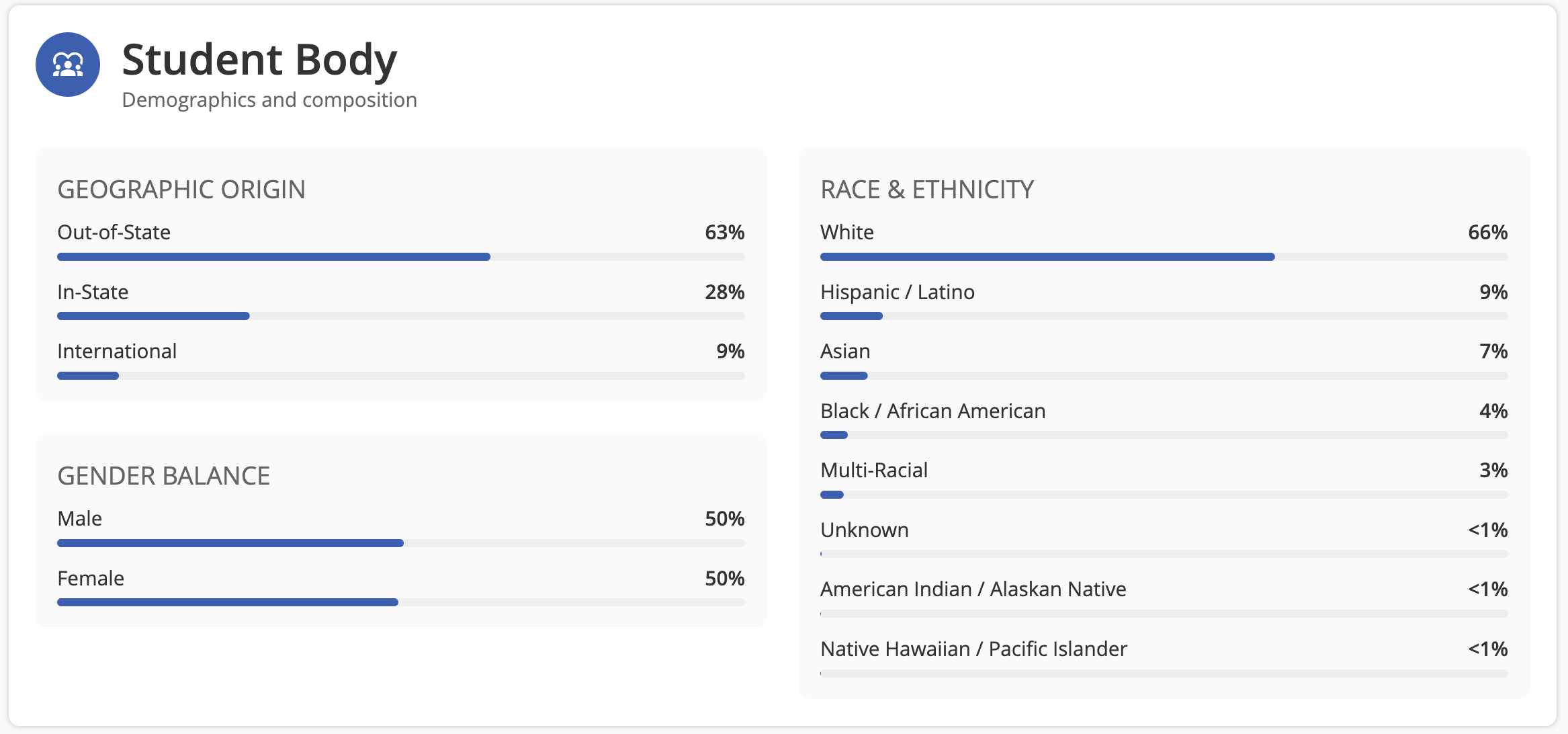Click the Race & Ethnicity section title

click(x=927, y=190)
